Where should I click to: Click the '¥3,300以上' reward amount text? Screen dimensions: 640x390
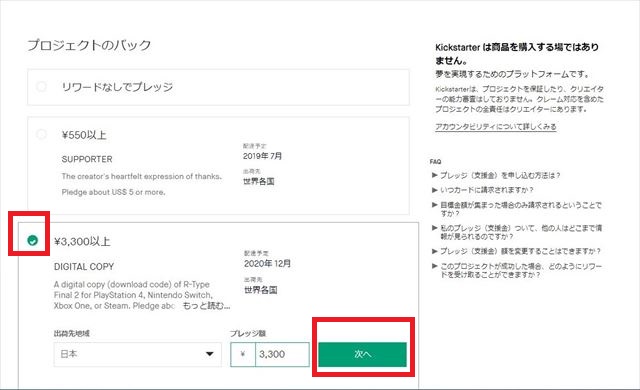[x=82, y=242]
